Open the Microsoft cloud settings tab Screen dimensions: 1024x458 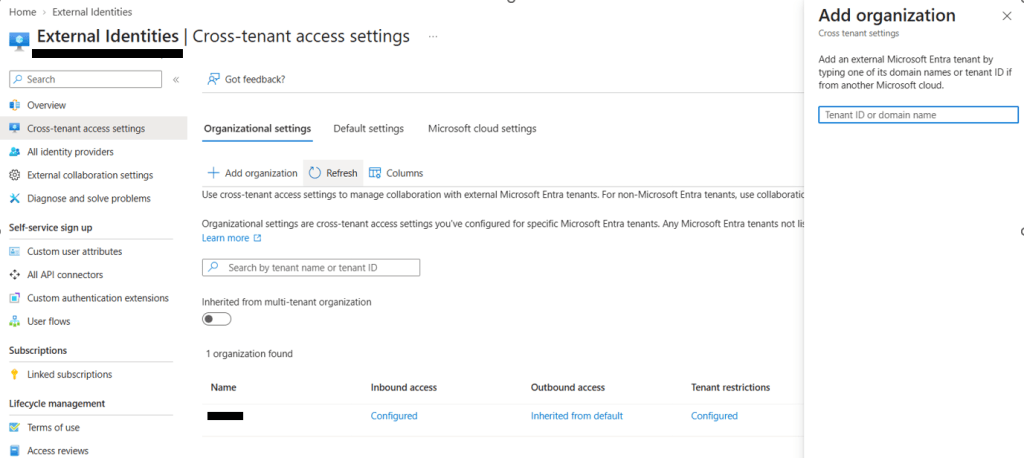[x=482, y=129]
